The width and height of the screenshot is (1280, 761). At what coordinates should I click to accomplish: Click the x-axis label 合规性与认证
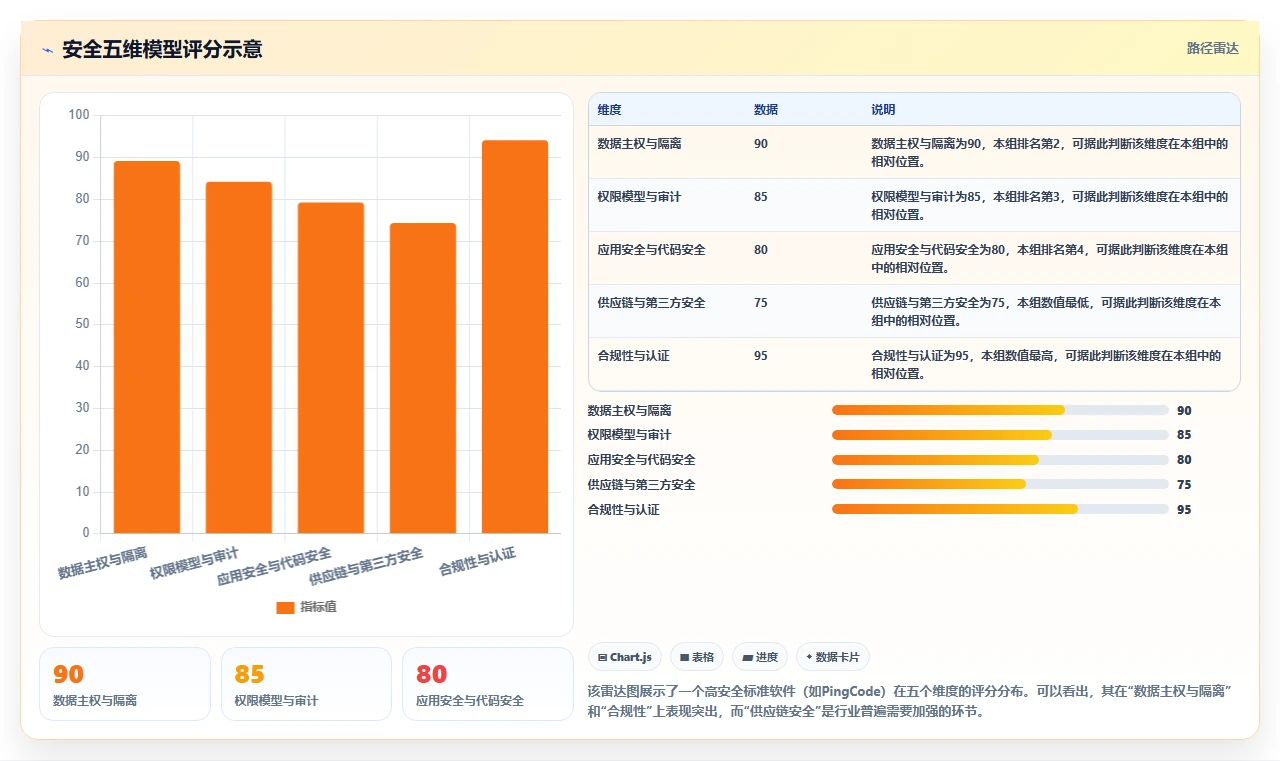(477, 562)
